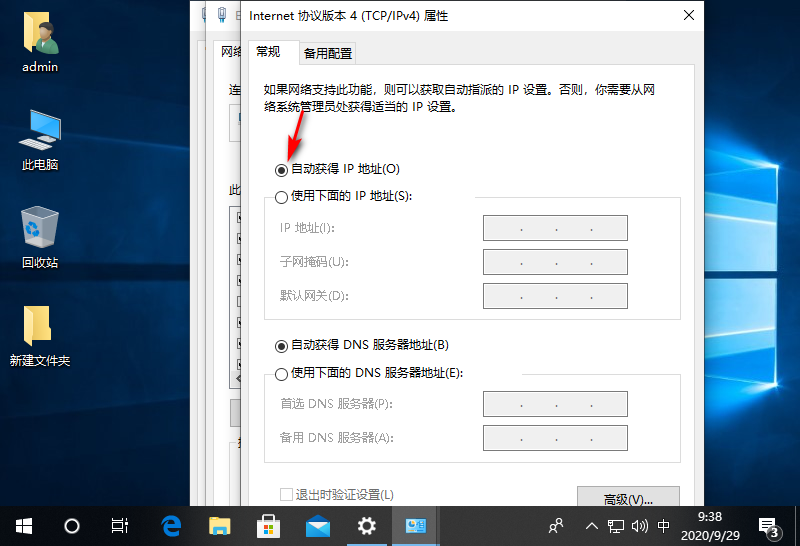The height and width of the screenshot is (546, 800).
Task: Open Microsoft Store taskbar icon
Action: click(x=269, y=525)
